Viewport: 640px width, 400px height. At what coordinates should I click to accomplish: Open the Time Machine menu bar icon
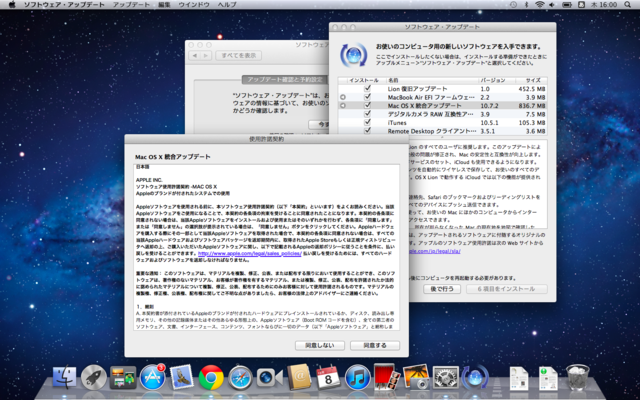(513, 4)
